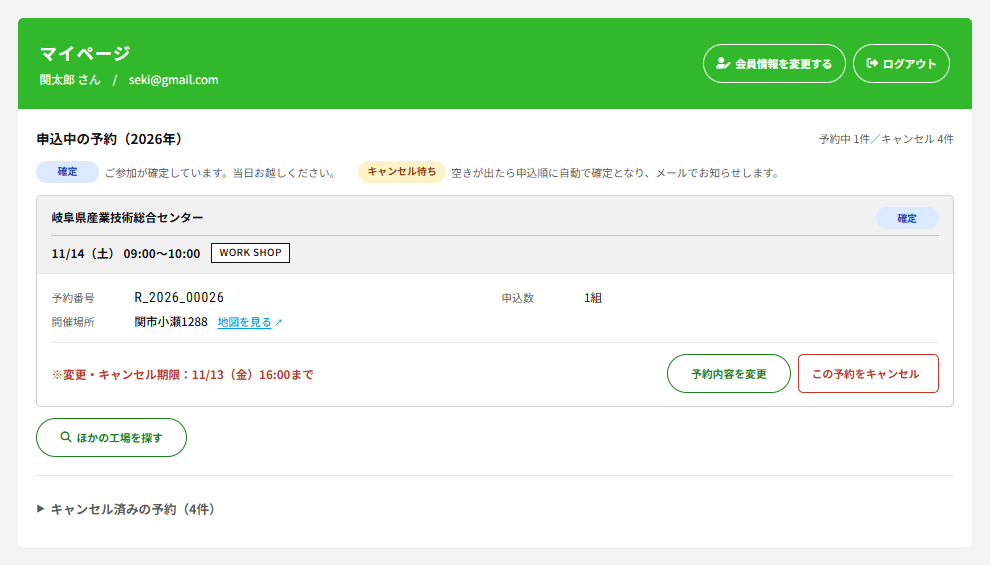
Task: Click the magnifier icon in ほかの工場を探す
Action: coord(66,437)
